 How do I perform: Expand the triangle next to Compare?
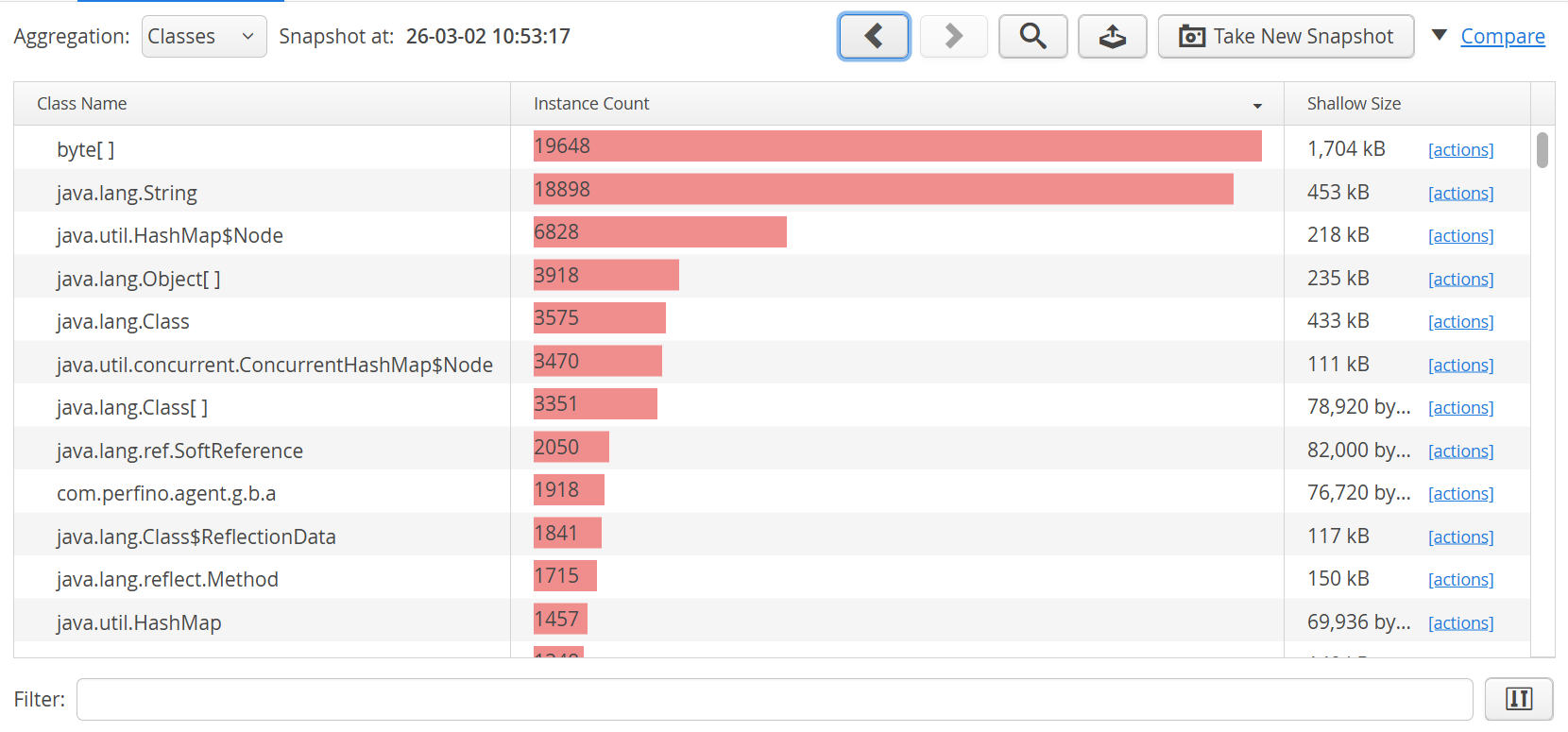click(1440, 36)
